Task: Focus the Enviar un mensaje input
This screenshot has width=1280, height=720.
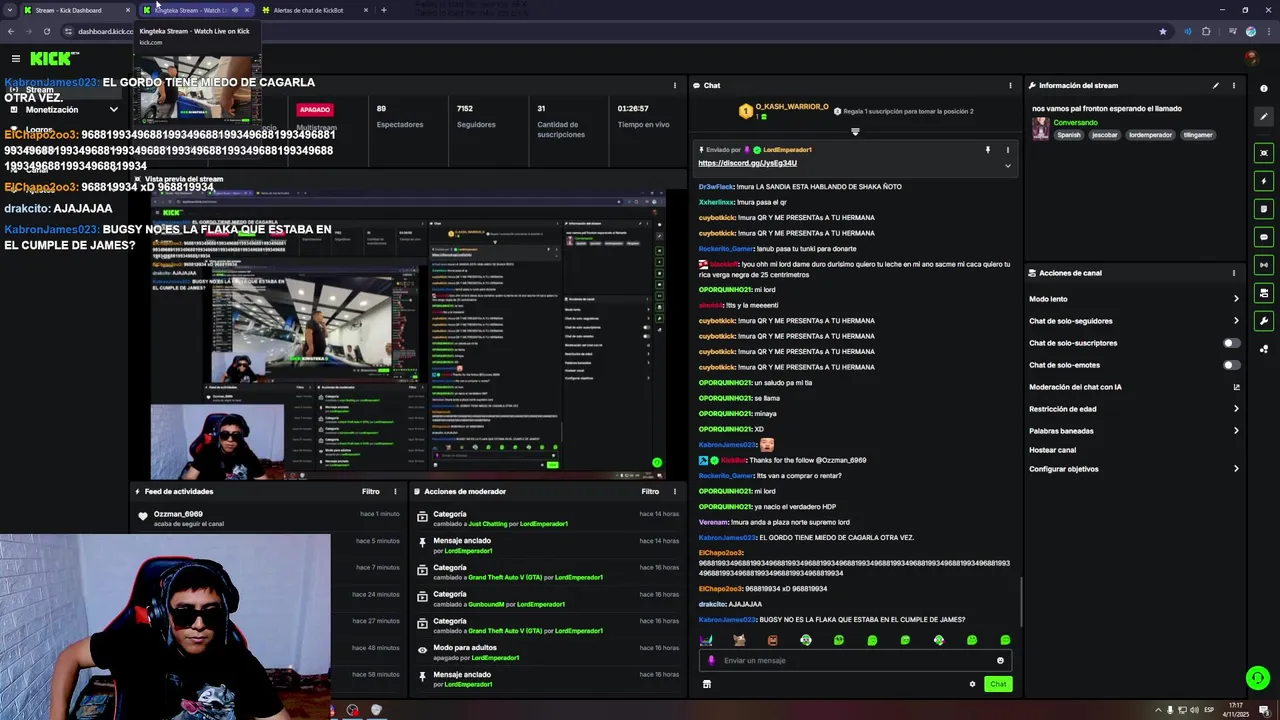Action: click(x=855, y=660)
